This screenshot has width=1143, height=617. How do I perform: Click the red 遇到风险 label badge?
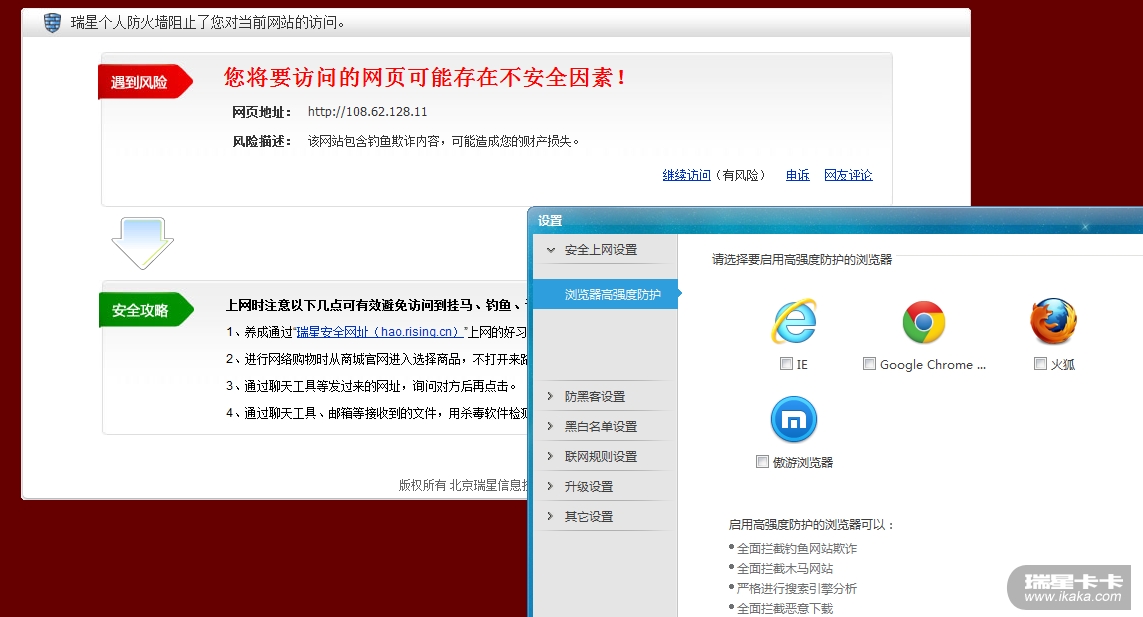[144, 82]
